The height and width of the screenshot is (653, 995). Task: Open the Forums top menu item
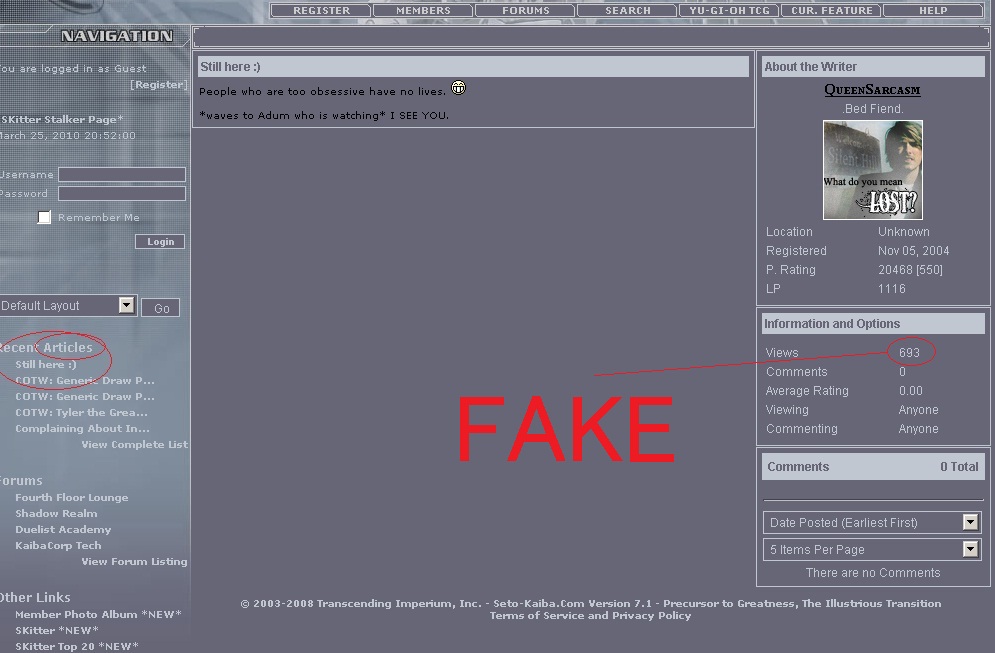coord(525,11)
